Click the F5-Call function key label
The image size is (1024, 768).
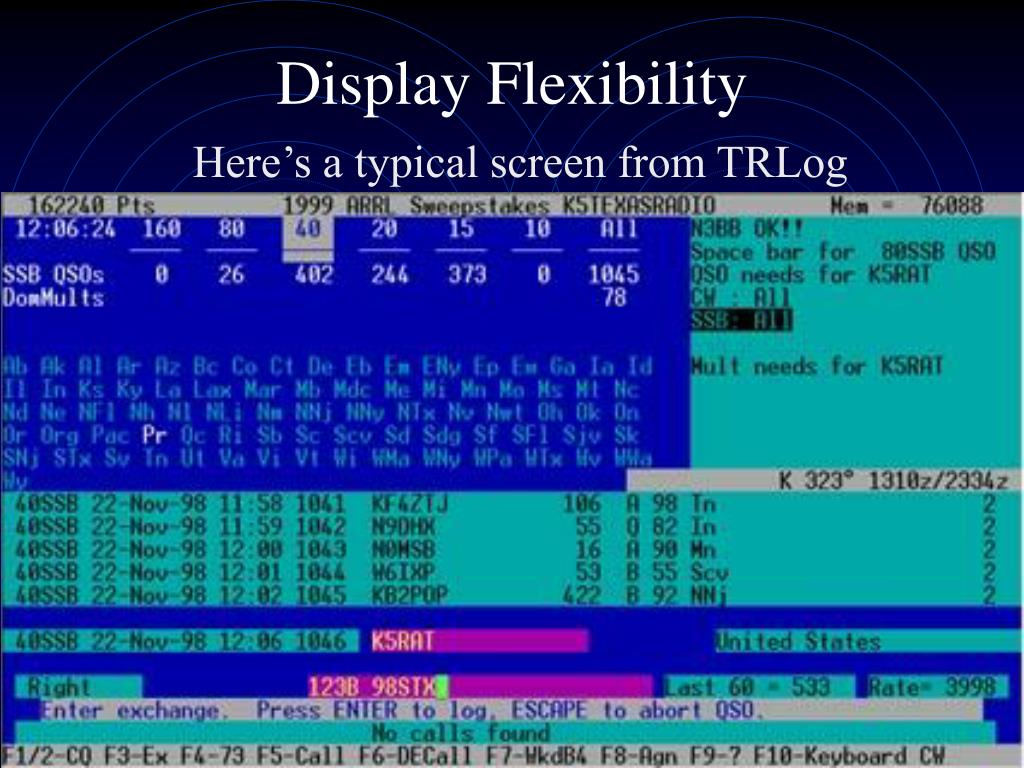(x=302, y=756)
